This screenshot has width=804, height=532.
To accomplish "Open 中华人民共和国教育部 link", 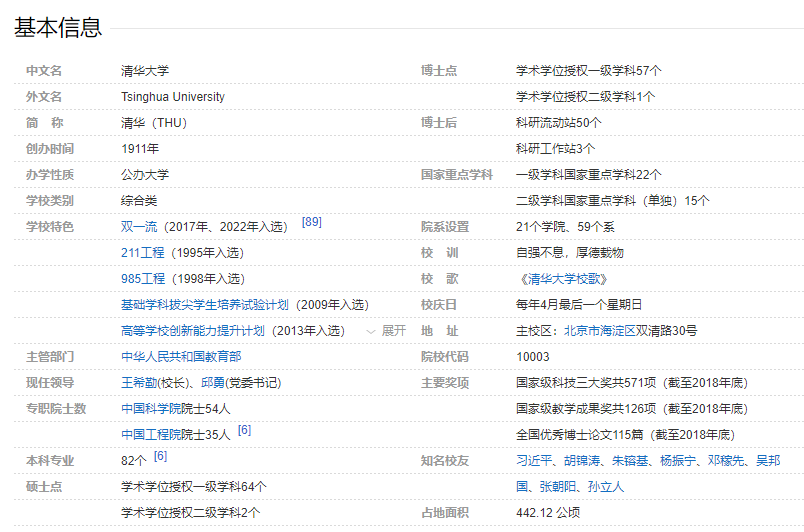I will (181, 357).
